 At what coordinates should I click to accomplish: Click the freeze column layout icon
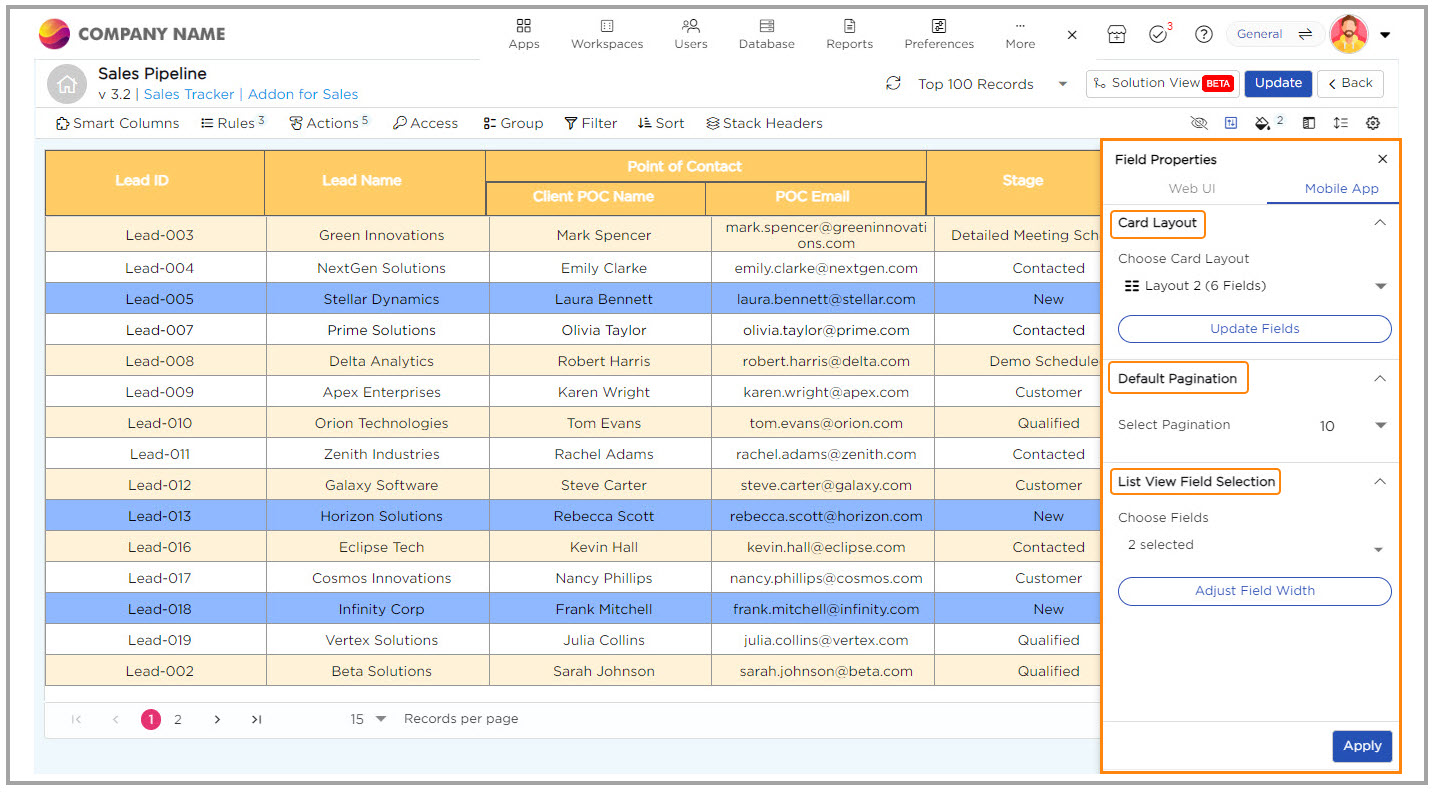(1308, 123)
